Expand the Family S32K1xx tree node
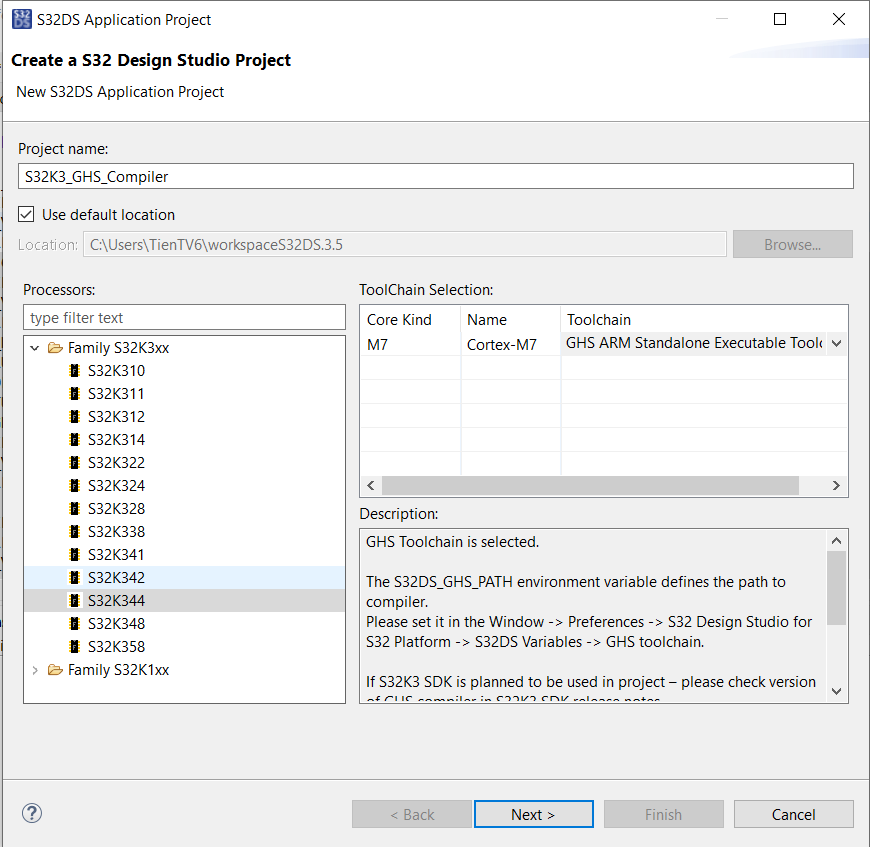This screenshot has height=847, width=870. (x=36, y=670)
